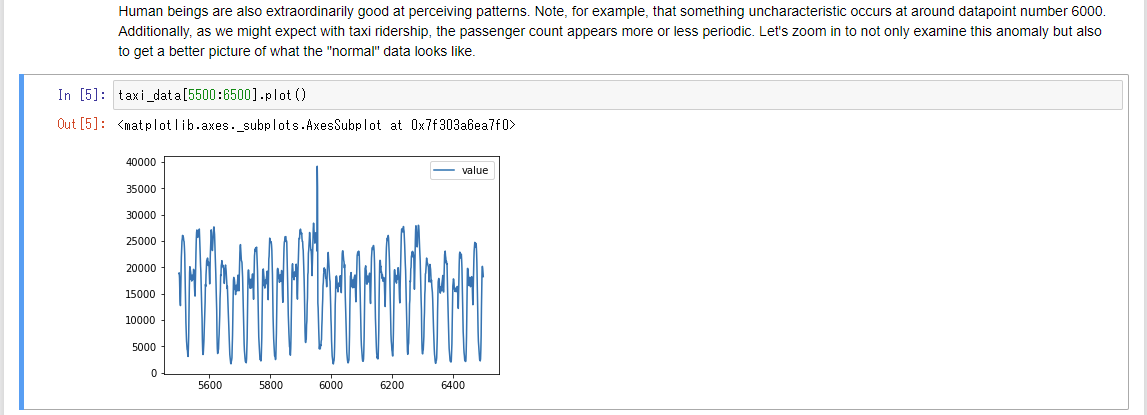Select the In [5] cell prompt
Screen dimensions: 1147x415
[x=82, y=95]
